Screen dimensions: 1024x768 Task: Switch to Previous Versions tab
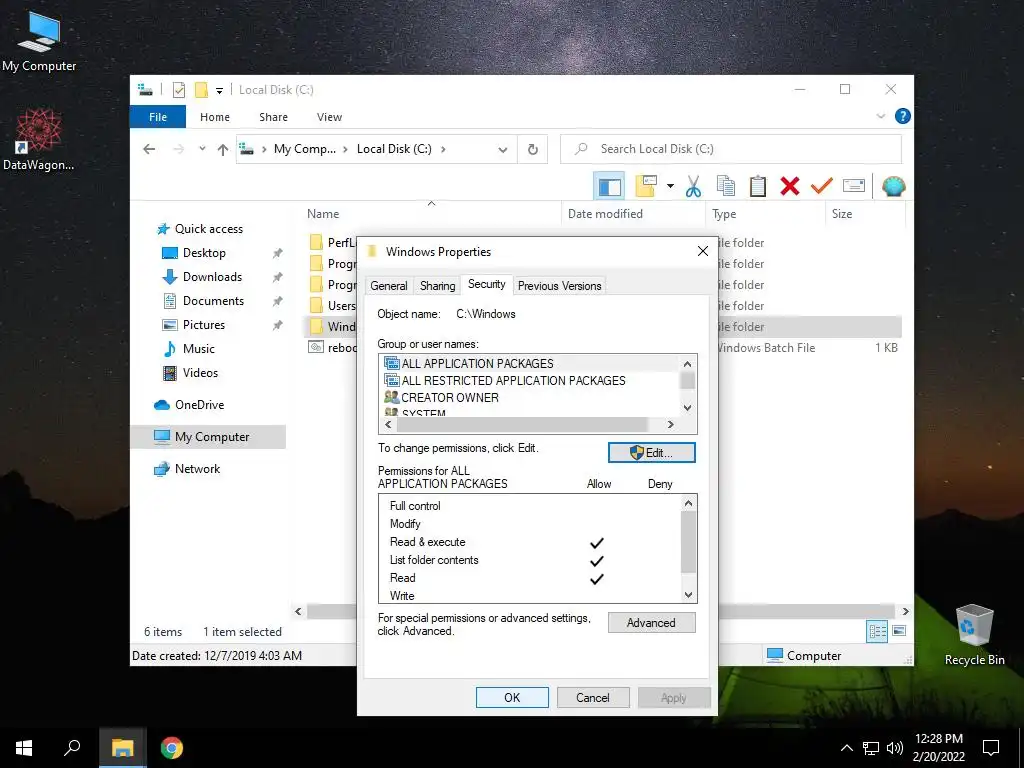tap(559, 286)
